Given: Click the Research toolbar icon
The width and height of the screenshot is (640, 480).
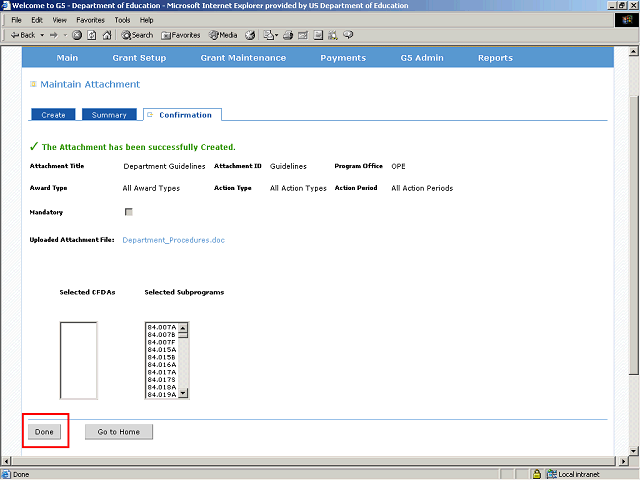Looking at the screenshot, I should pyautogui.click(x=333, y=35).
